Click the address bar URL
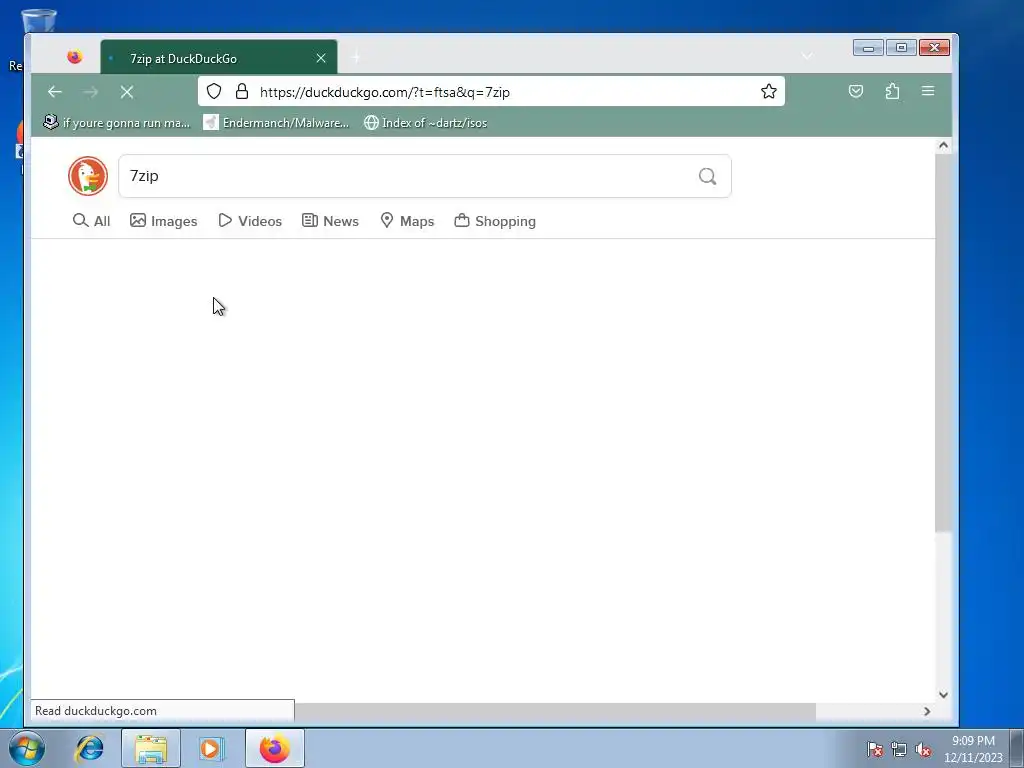 [x=385, y=92]
